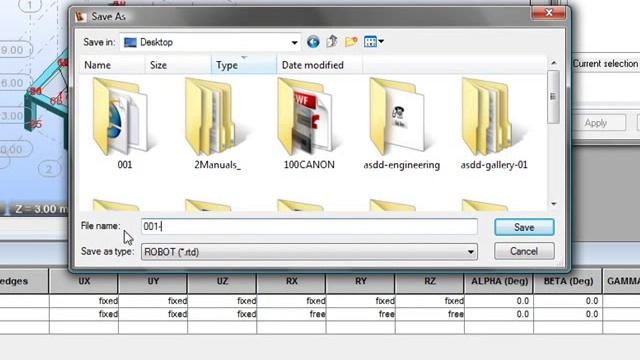Select the asdd-engineering folder
Image resolution: width=640 pixels, height=360 pixels.
402,124
